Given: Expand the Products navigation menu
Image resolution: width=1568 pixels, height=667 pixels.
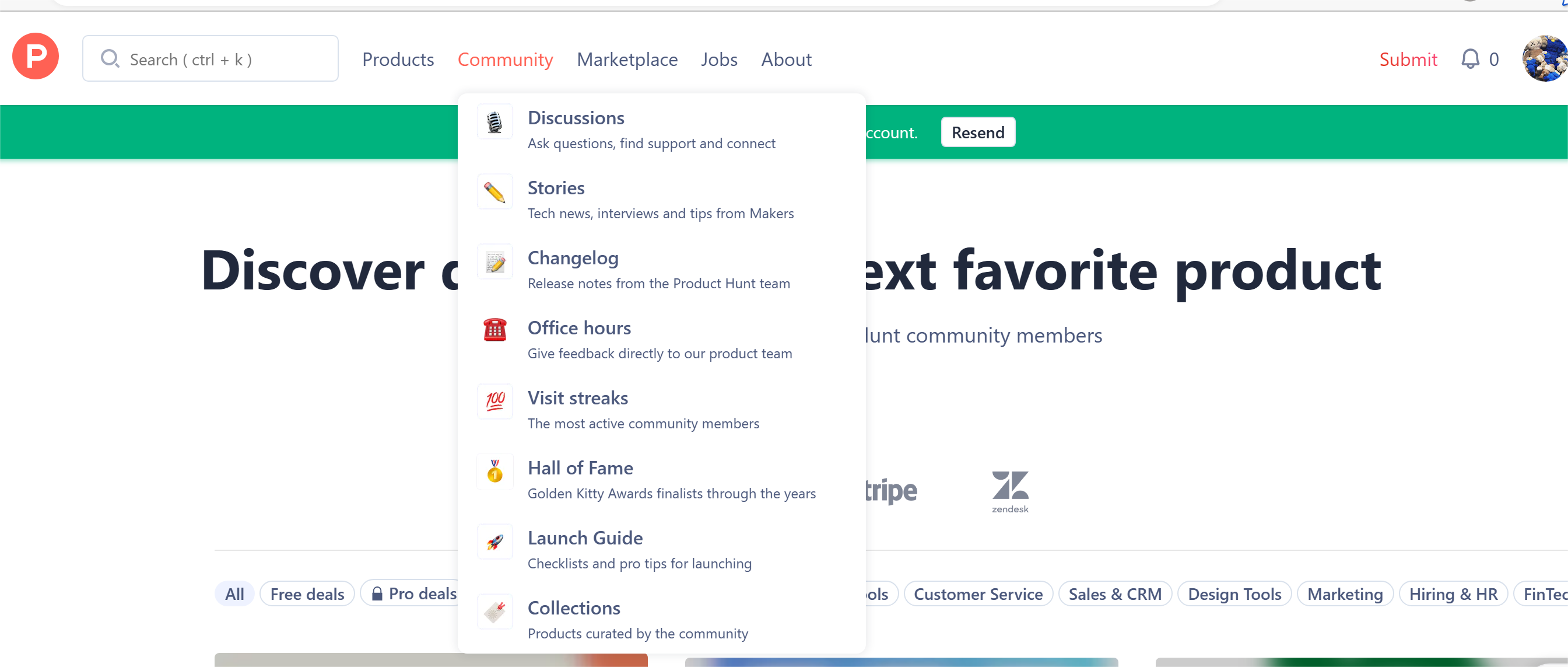Looking at the screenshot, I should click(x=398, y=60).
